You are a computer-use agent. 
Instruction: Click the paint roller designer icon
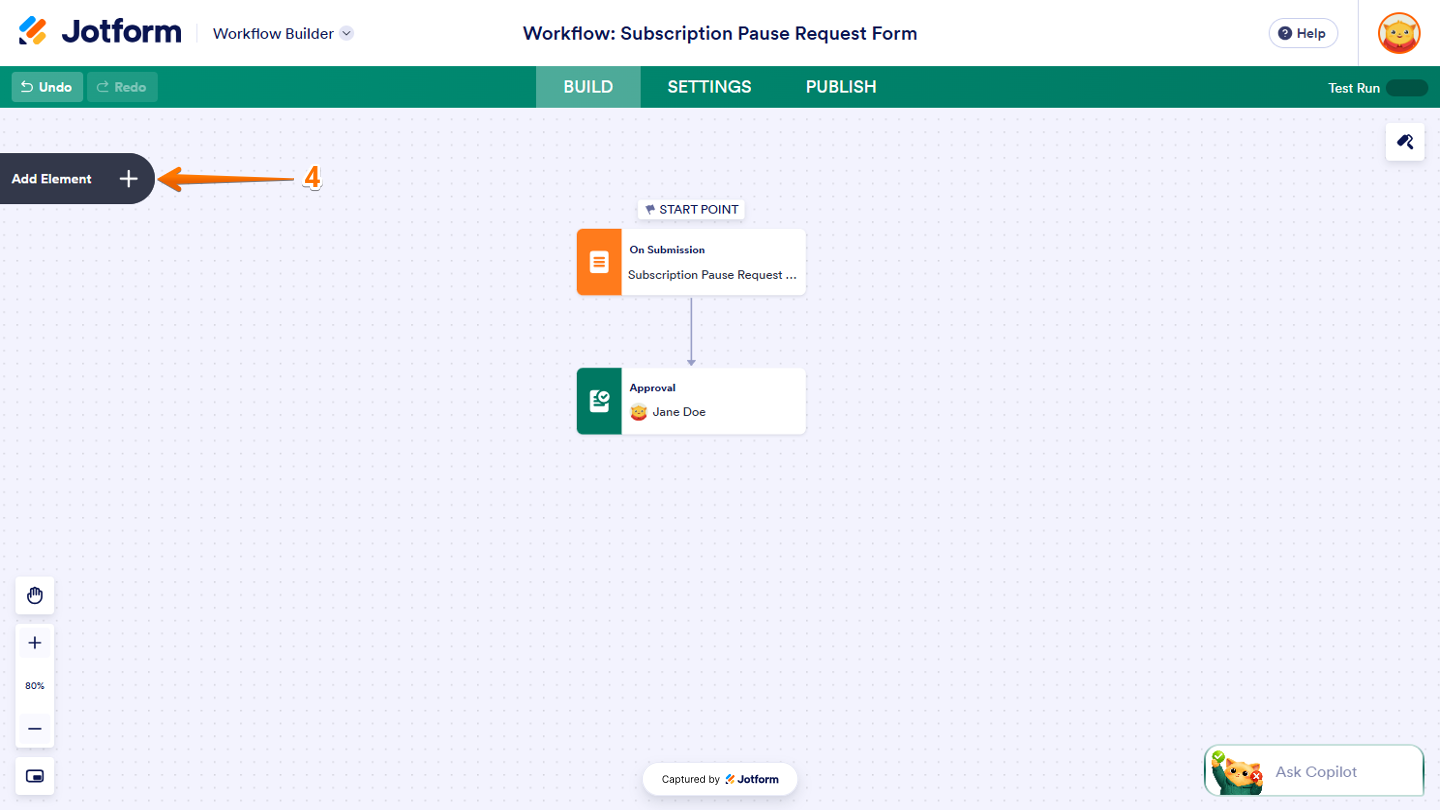tap(1405, 142)
